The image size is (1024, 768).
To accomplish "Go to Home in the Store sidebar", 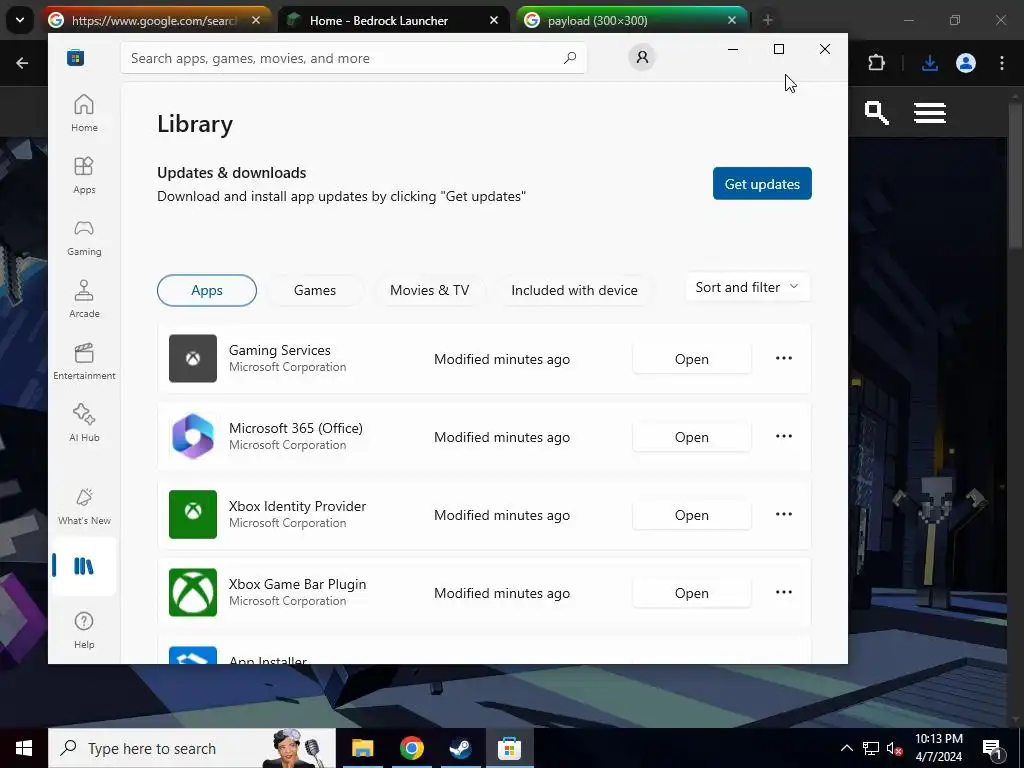I will pyautogui.click(x=84, y=113).
